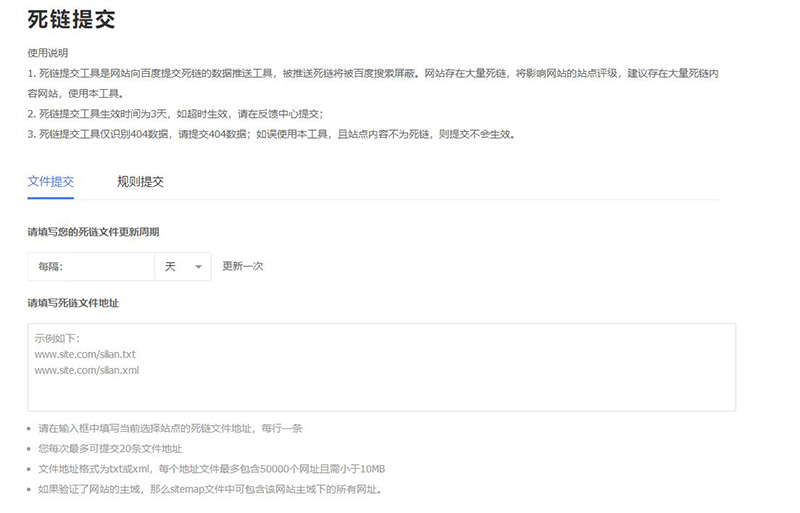This screenshot has width=800, height=513.
Task: Expand the dropdown arrow next to 天
Action: 198,267
